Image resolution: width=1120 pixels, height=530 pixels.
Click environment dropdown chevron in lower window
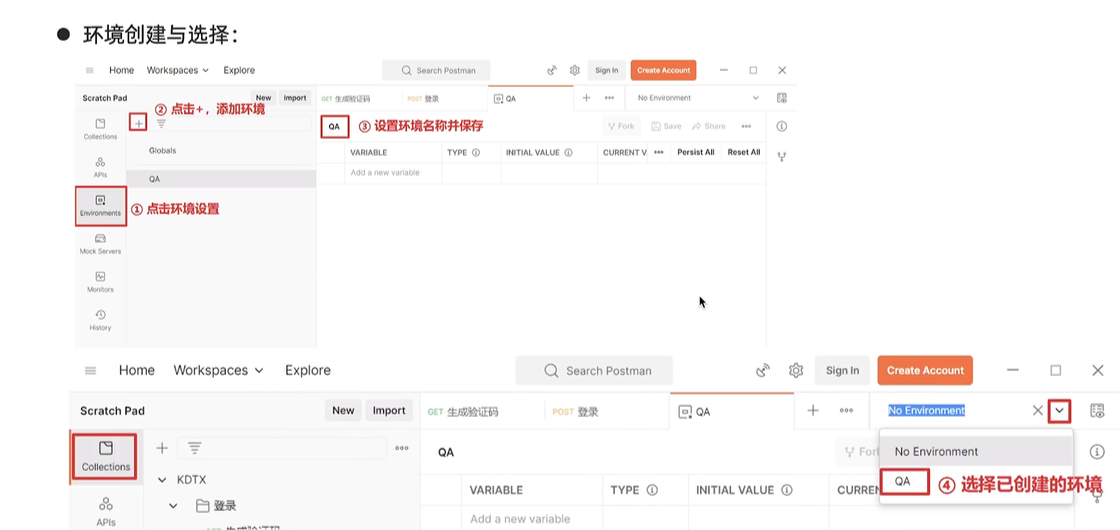tap(1059, 411)
